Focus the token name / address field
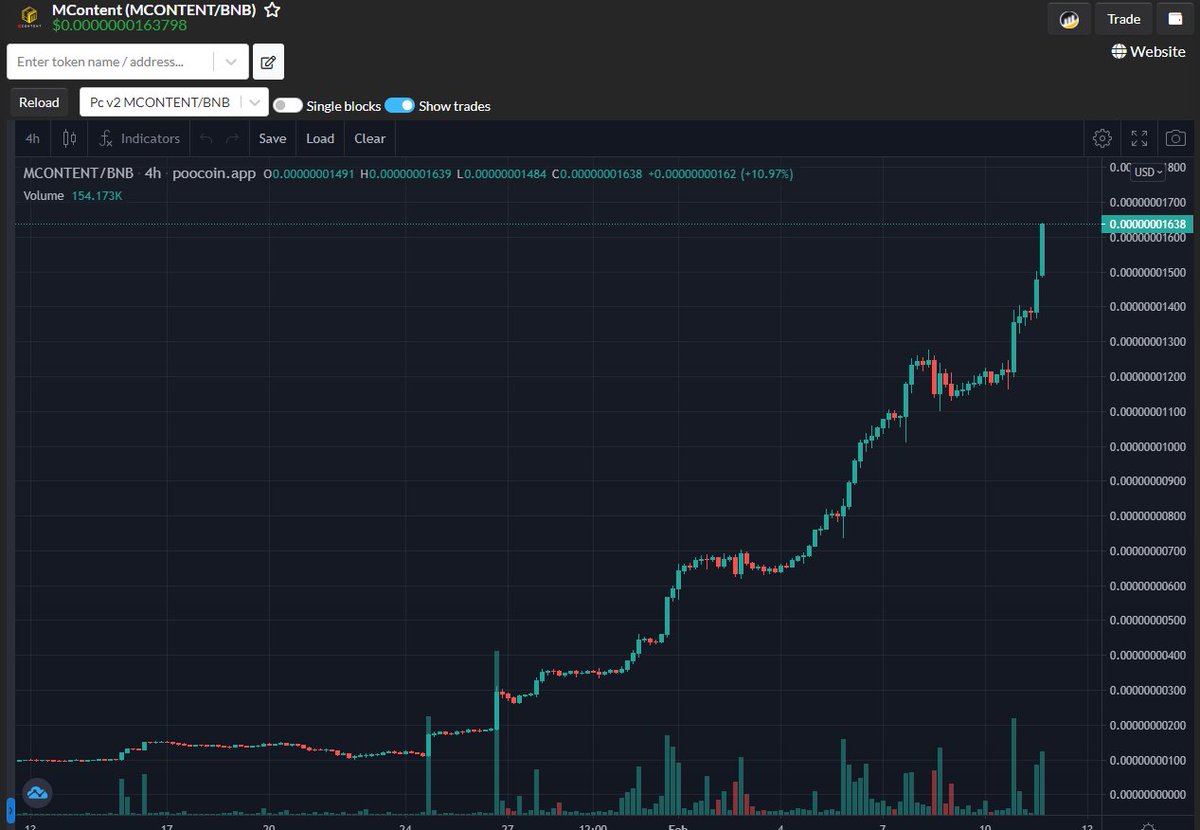Image resolution: width=1200 pixels, height=830 pixels. pyautogui.click(x=110, y=62)
